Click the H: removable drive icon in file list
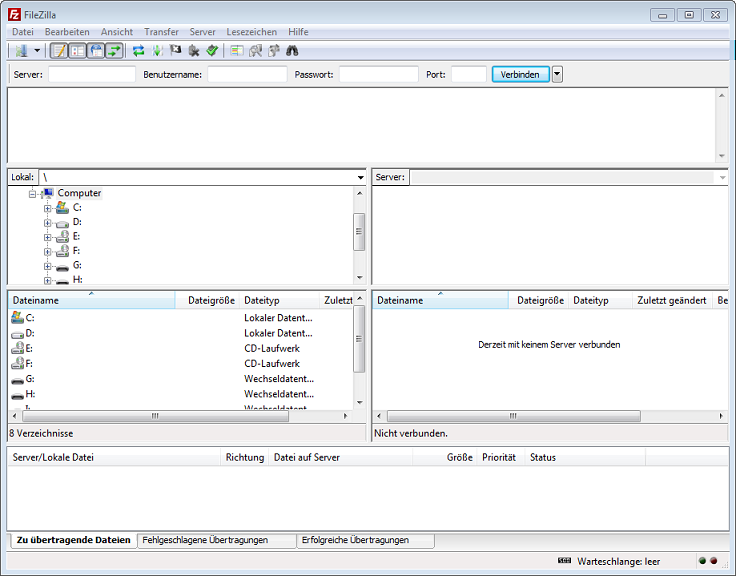The width and height of the screenshot is (736, 576). 17,395
